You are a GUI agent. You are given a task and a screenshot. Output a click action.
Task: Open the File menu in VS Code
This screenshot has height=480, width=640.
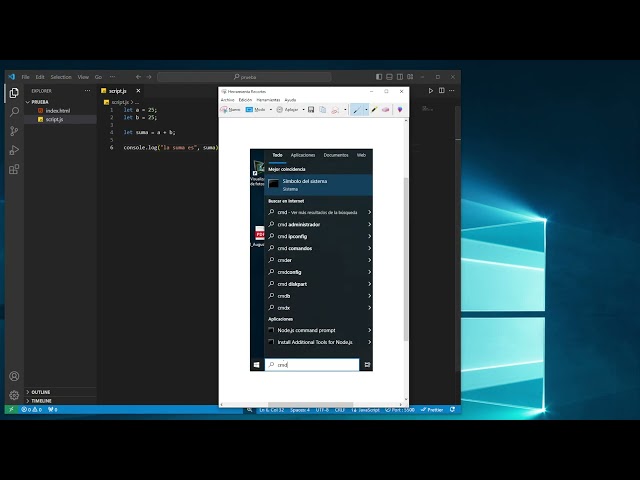tap(25, 77)
